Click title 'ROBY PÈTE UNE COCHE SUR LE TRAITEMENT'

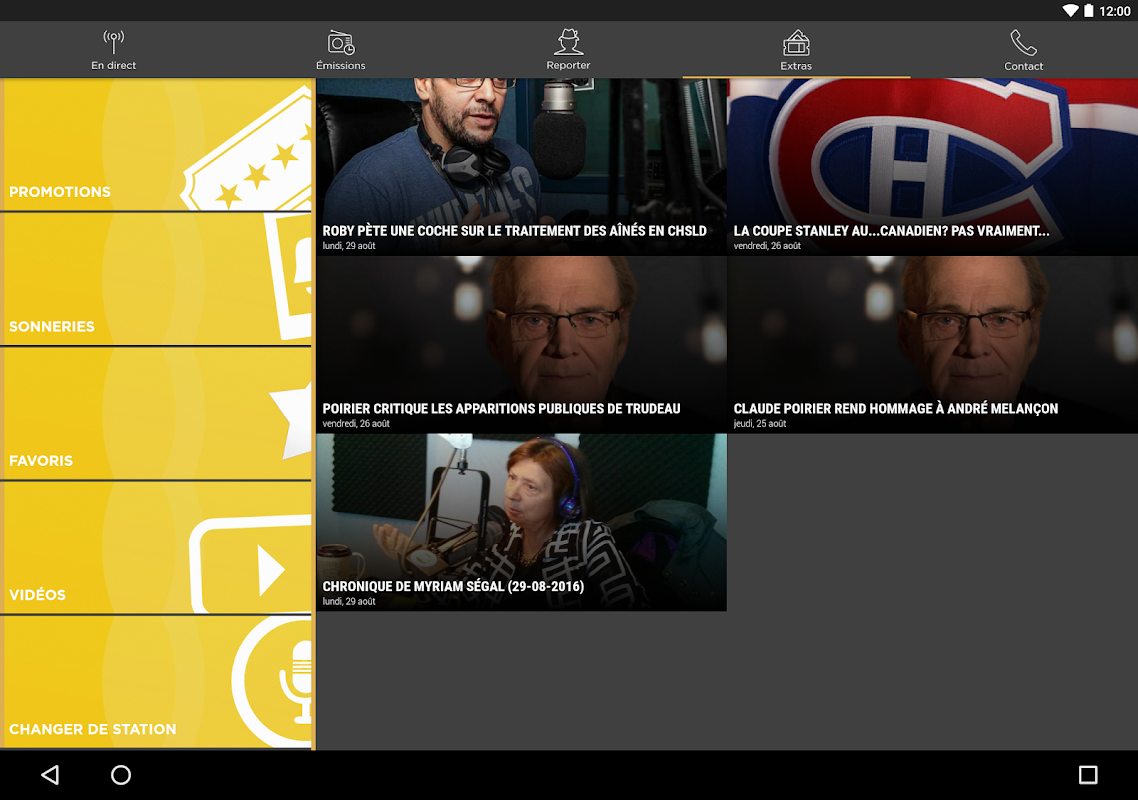point(515,231)
